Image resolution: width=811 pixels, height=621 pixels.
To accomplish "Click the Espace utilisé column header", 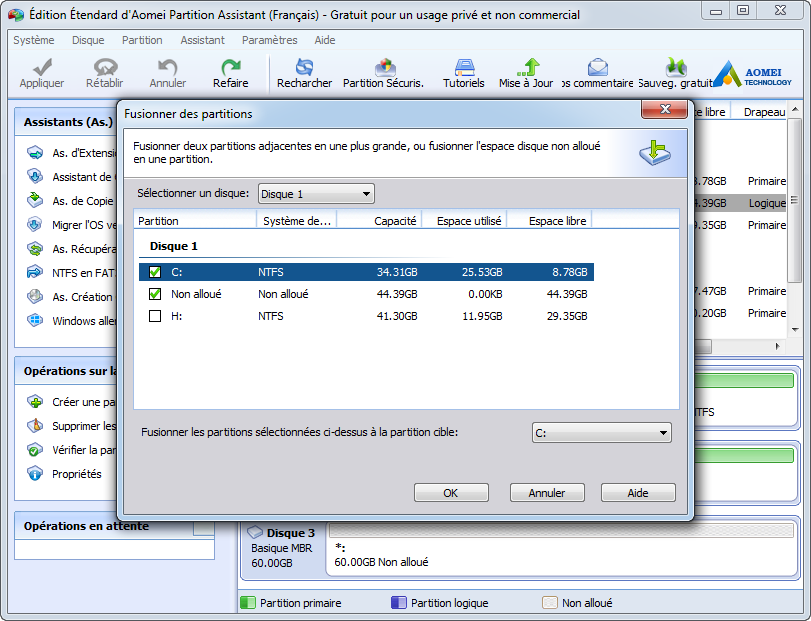I will (464, 221).
